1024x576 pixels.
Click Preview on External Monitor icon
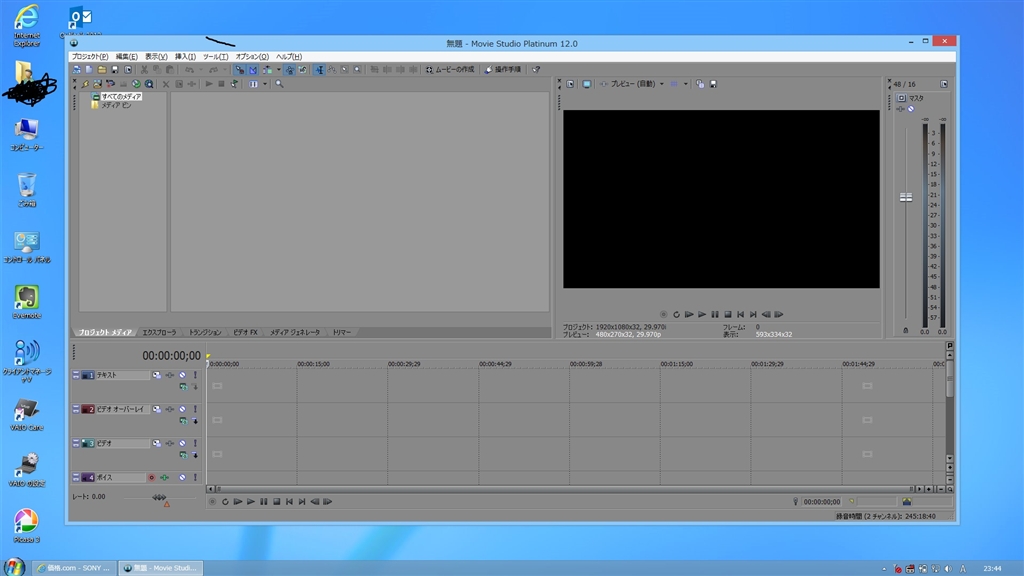[586, 84]
